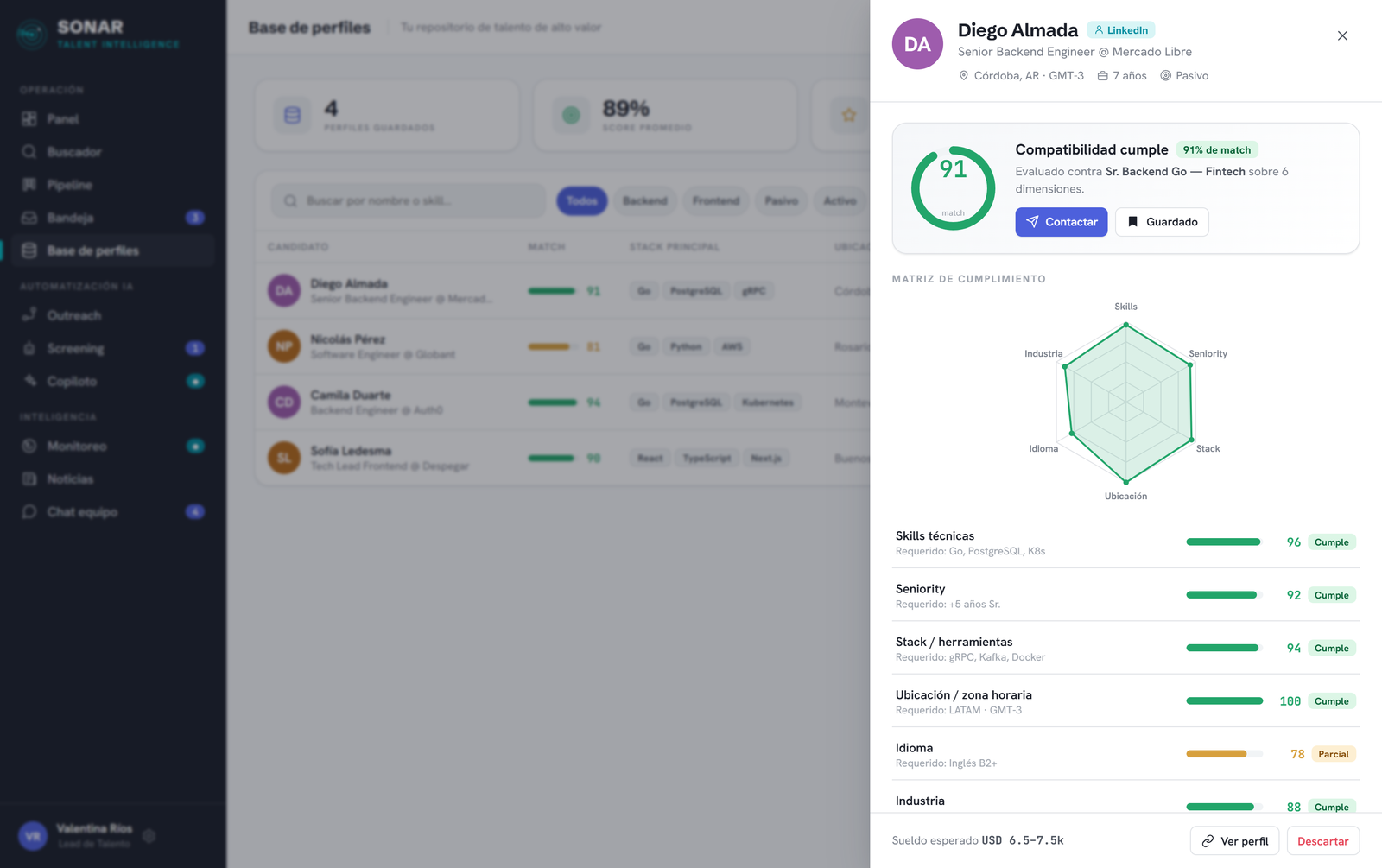Click the star icon stat card
Screen dimensions: 1382x868
click(x=849, y=115)
